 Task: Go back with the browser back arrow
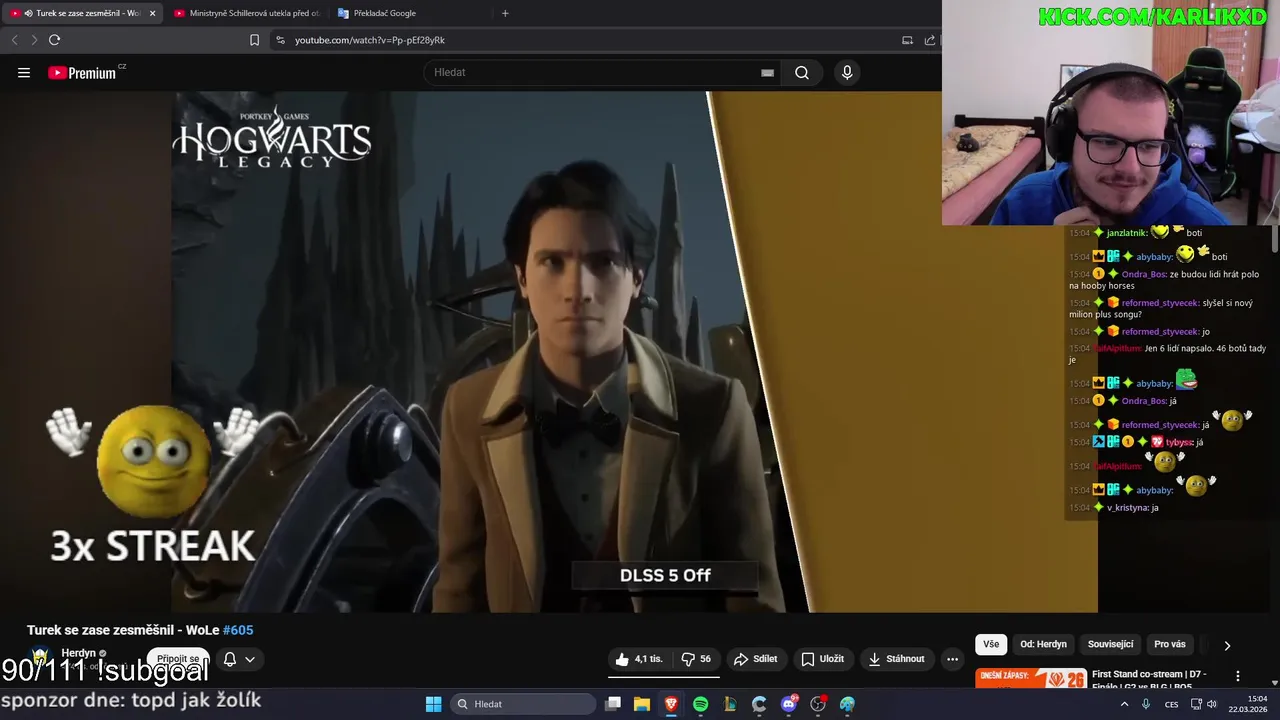point(14,40)
